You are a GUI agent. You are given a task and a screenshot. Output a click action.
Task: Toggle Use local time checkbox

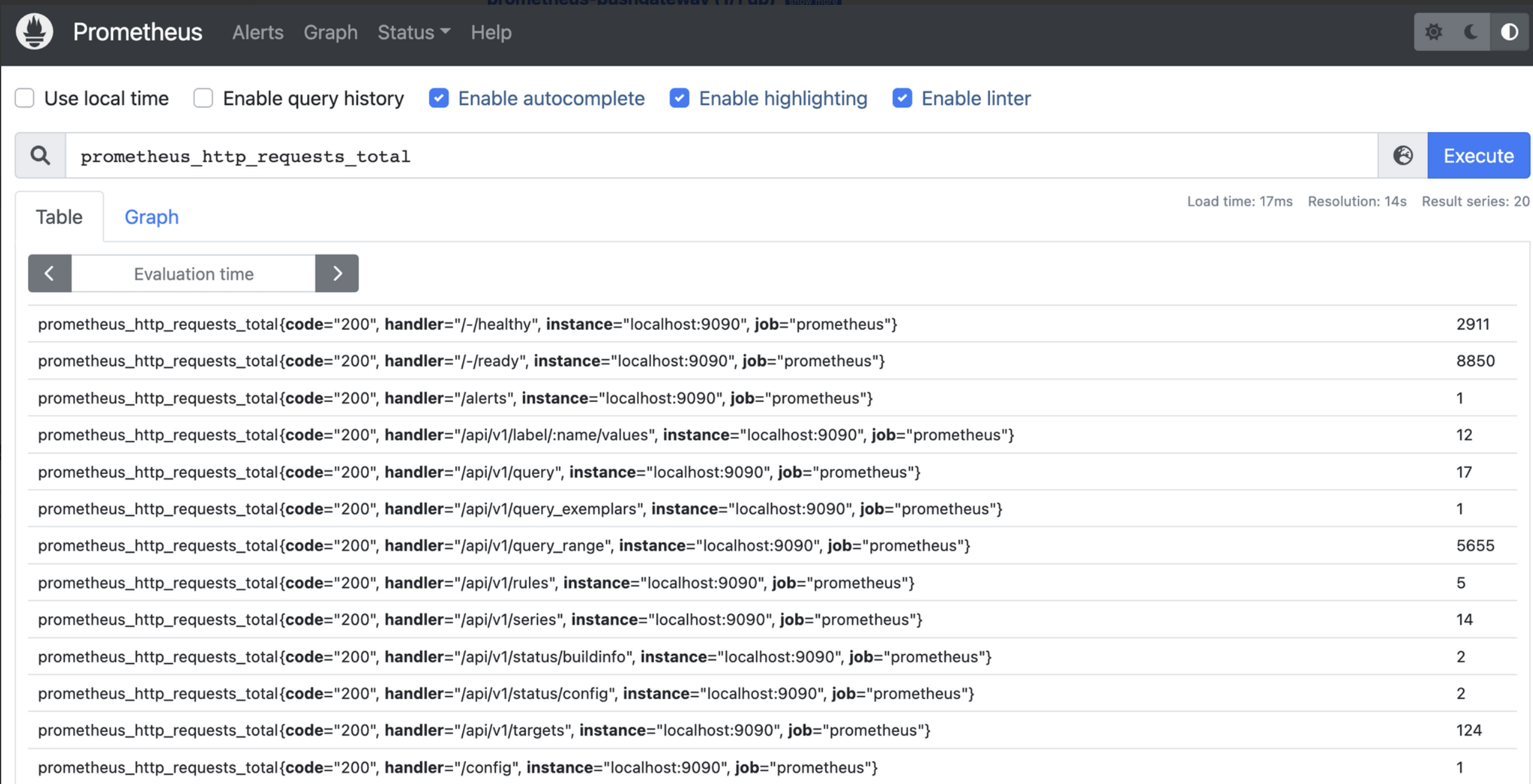(24, 98)
